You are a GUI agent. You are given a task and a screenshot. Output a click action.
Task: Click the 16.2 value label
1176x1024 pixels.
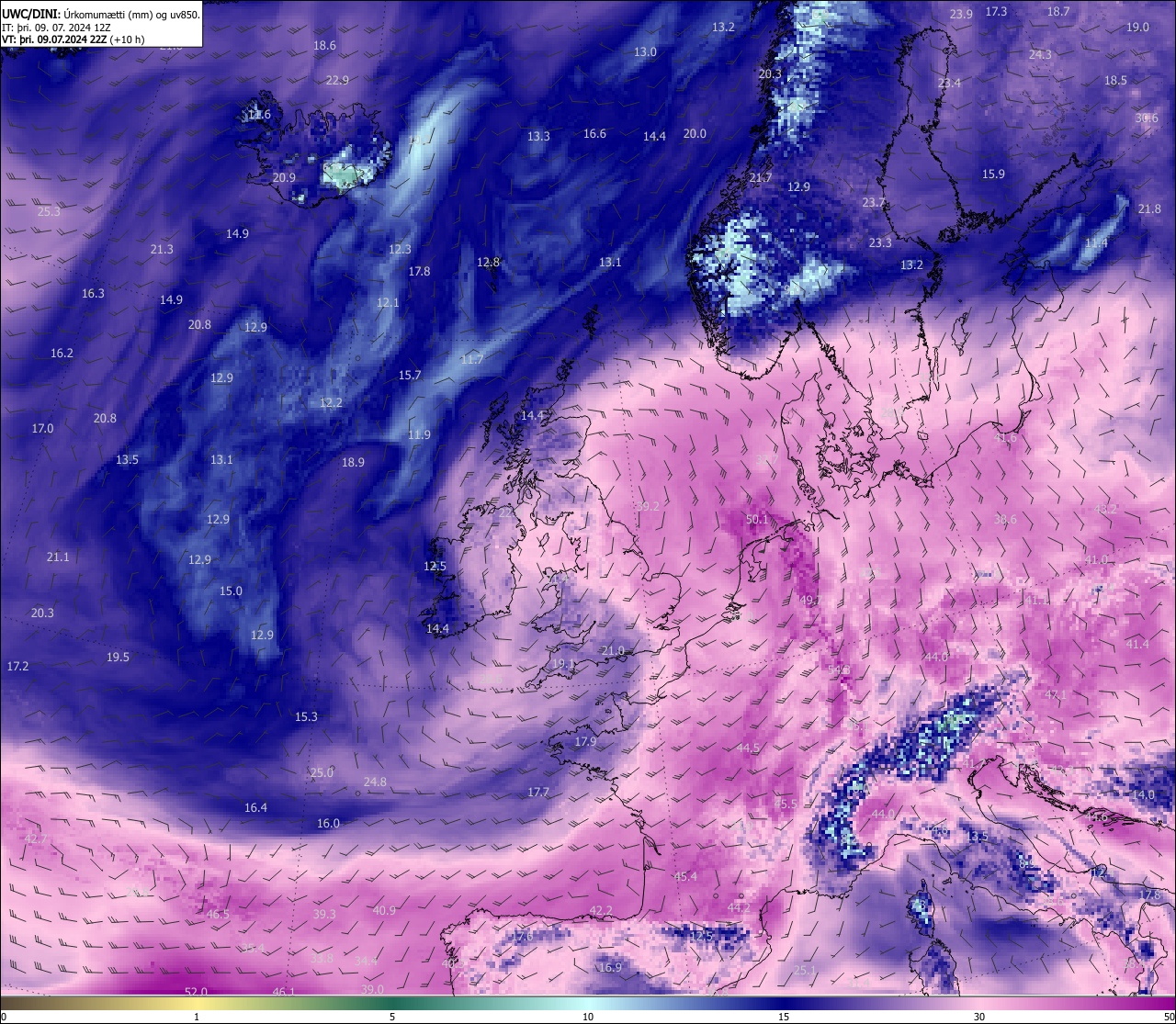(x=62, y=354)
